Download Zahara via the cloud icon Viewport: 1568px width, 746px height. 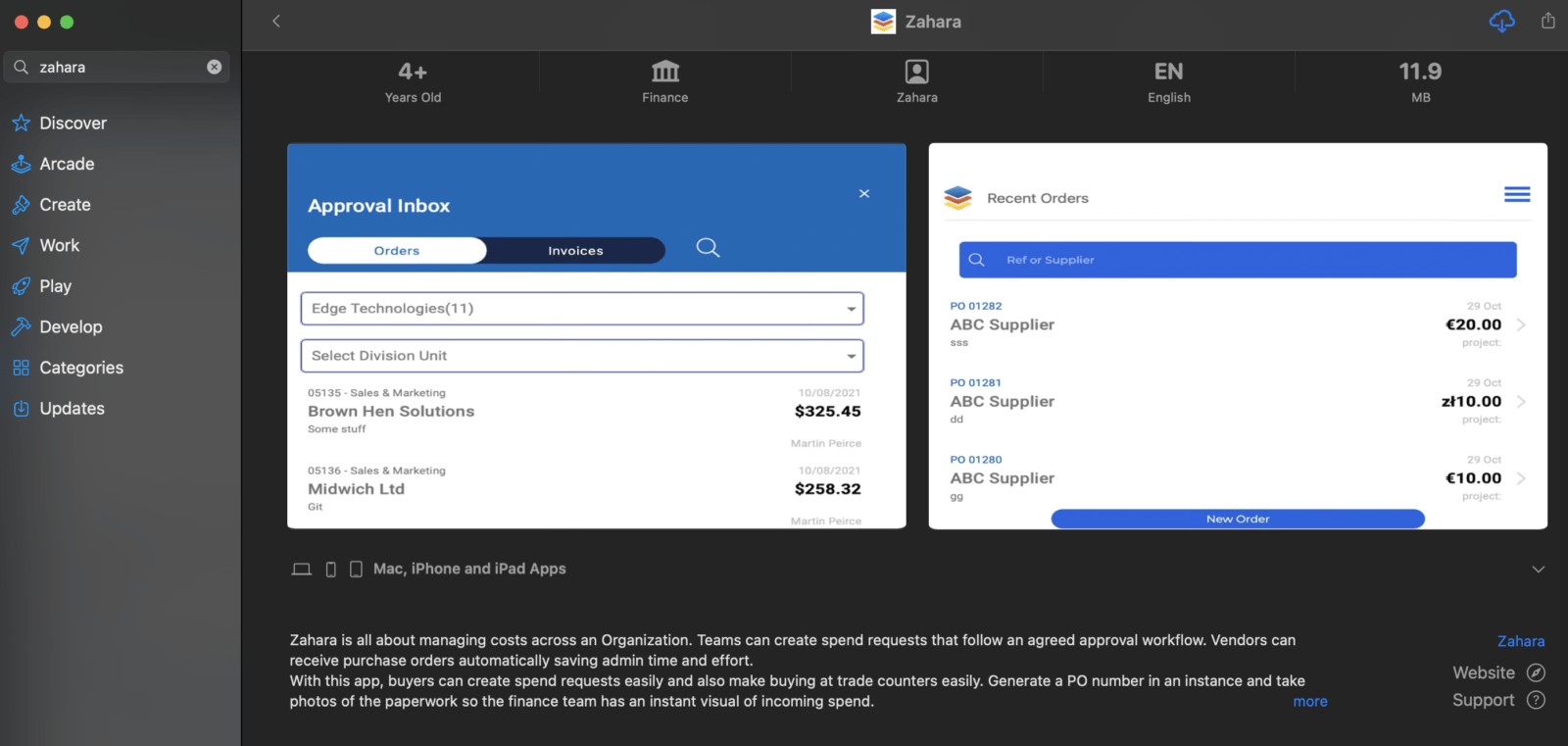pos(1501,21)
